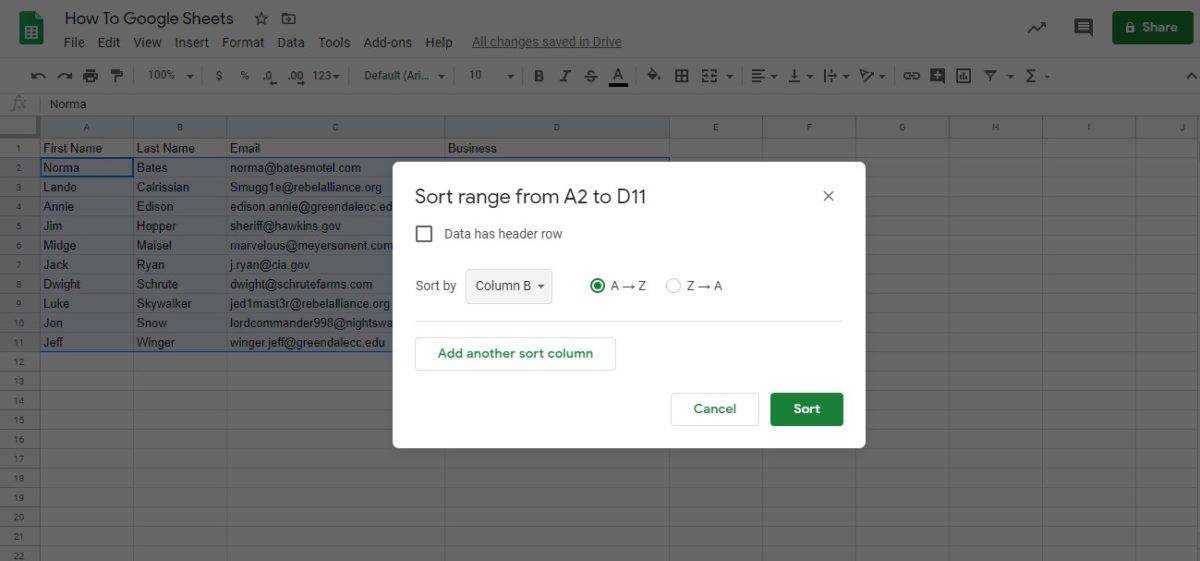Toggle strikethrough formatting
This screenshot has width=1200, height=561.
click(591, 76)
